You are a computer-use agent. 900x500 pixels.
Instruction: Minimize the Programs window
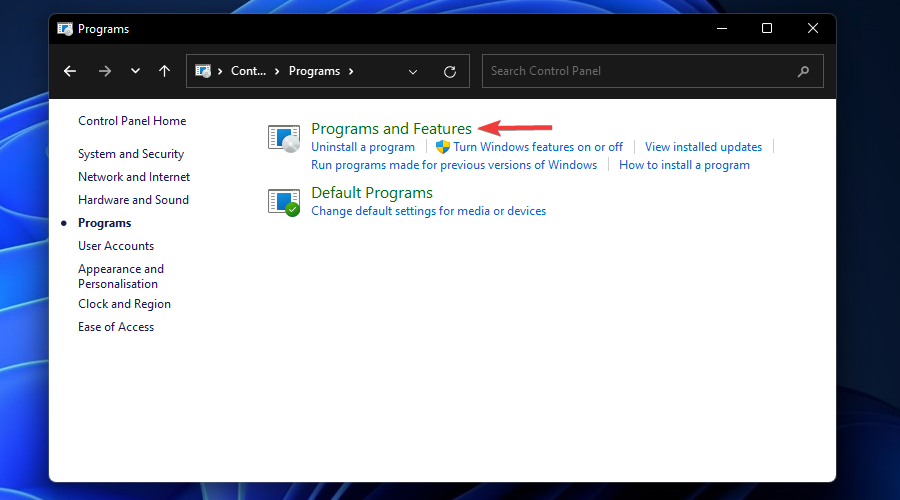(x=722, y=28)
